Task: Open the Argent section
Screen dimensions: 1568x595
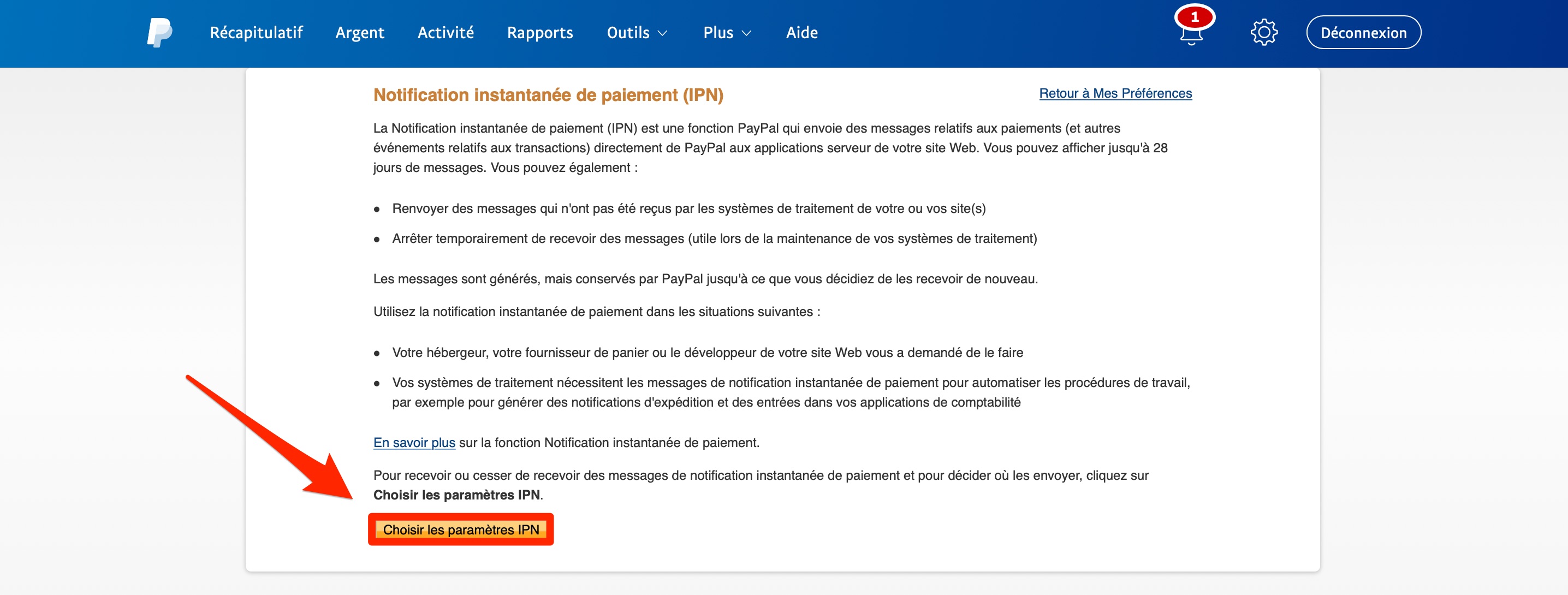Action: [360, 33]
